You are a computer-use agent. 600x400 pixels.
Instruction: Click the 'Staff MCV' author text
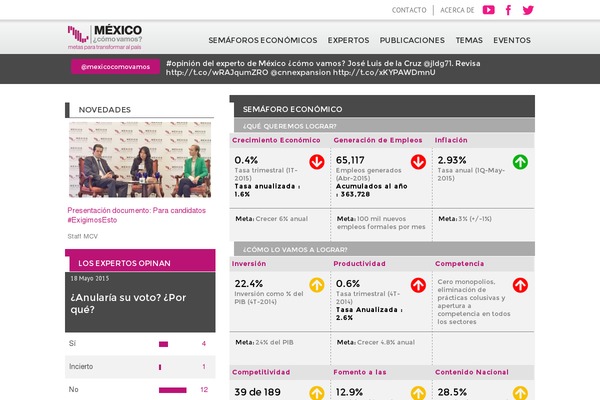tap(82, 237)
